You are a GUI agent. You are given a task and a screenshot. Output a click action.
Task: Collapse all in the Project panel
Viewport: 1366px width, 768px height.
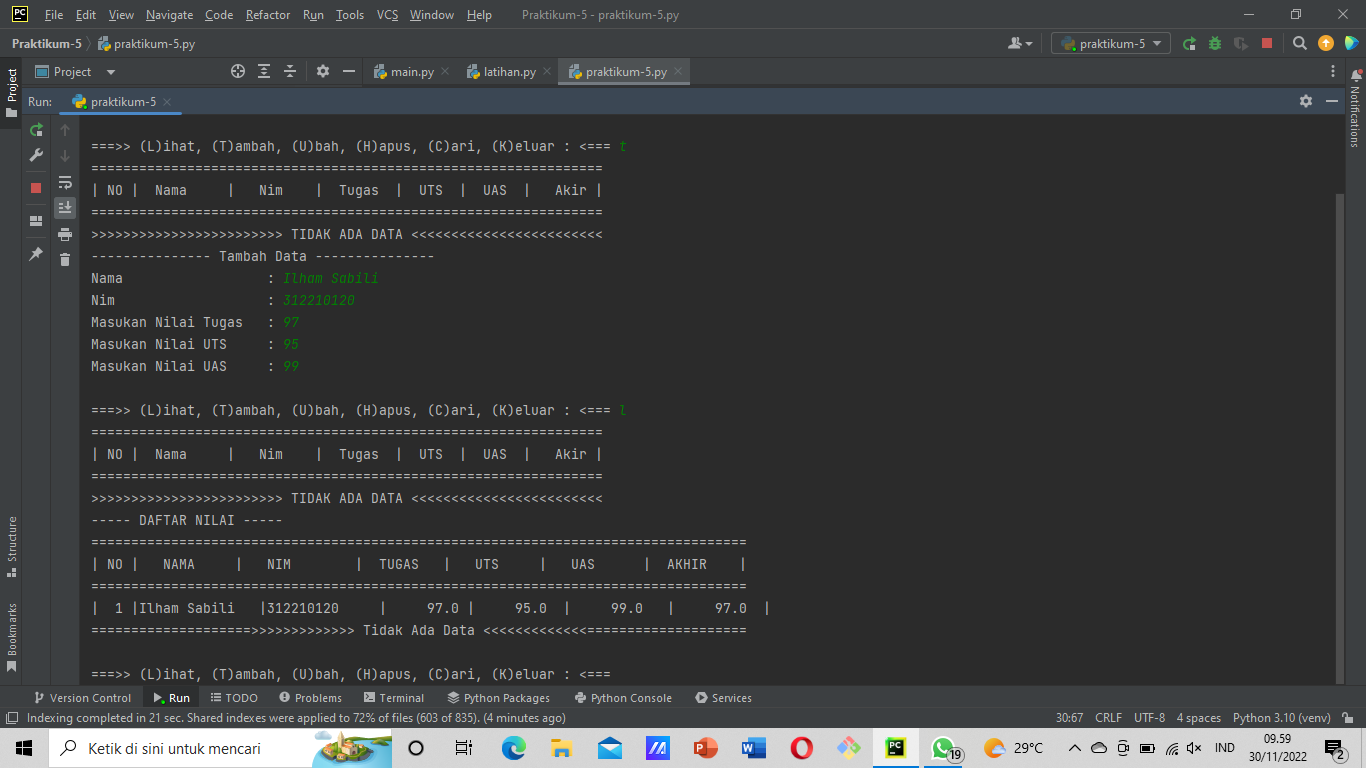coord(290,71)
